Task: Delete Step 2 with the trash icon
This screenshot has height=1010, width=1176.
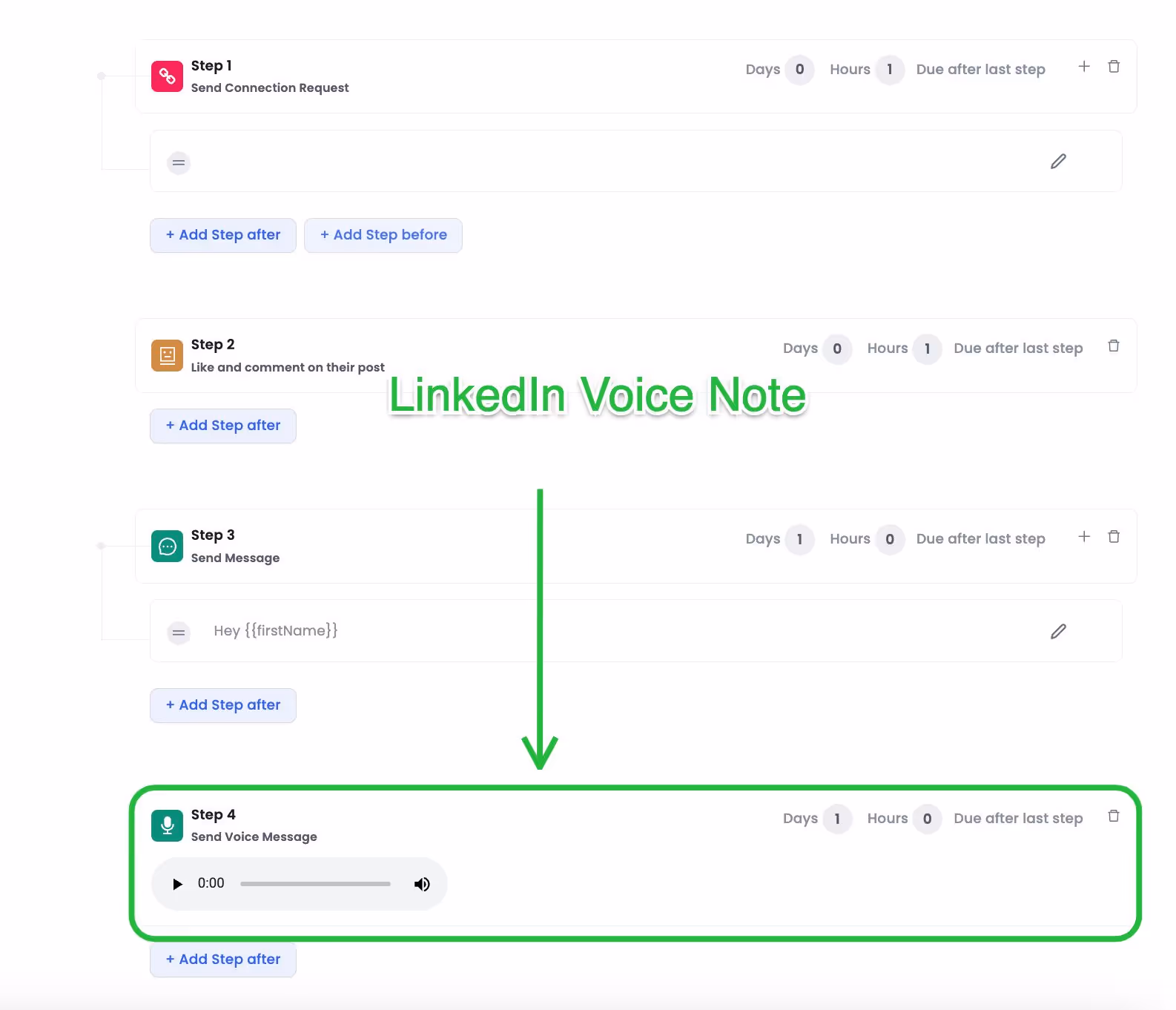Action: click(x=1114, y=346)
